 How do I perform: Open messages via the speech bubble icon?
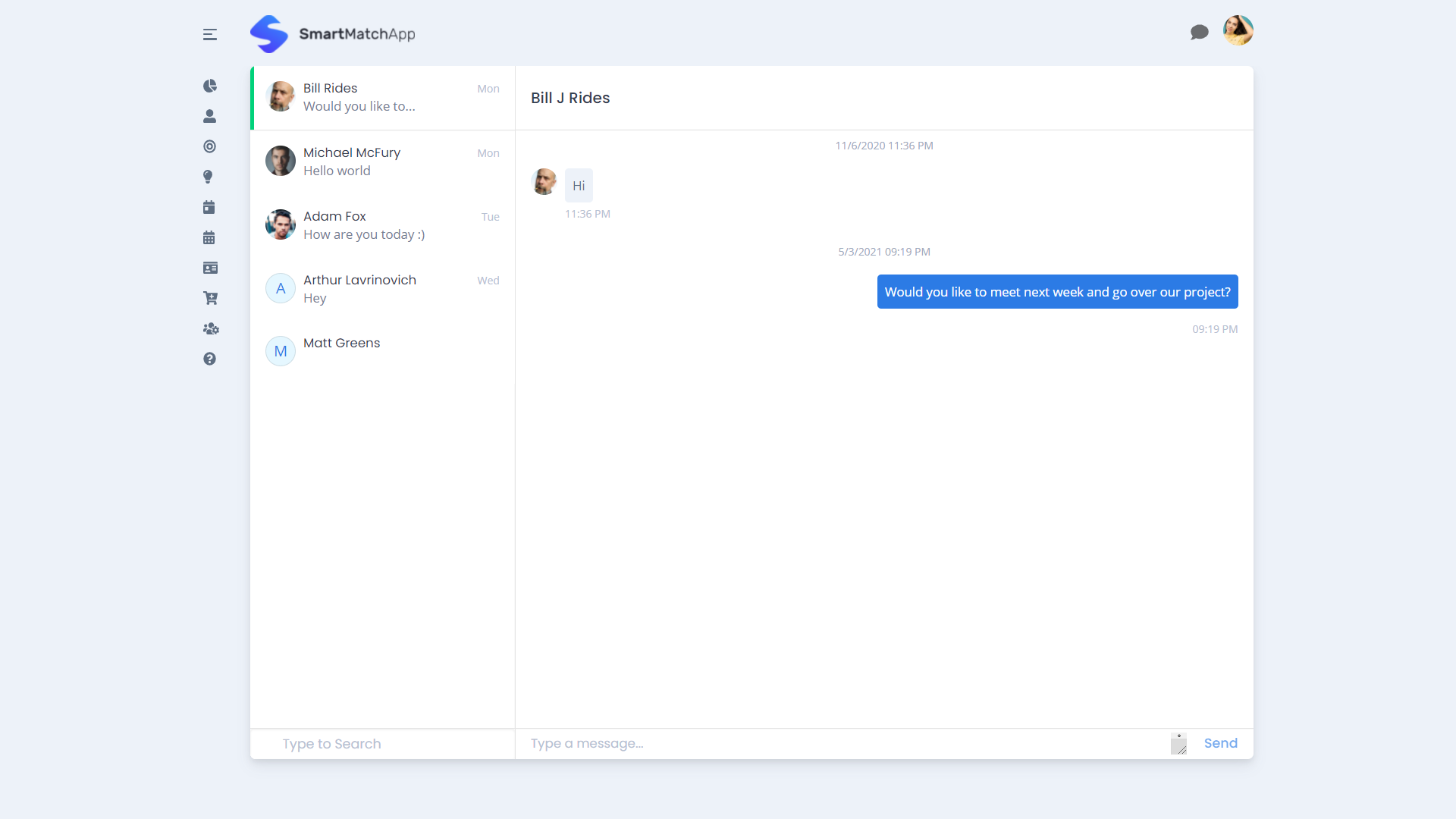tap(1200, 33)
